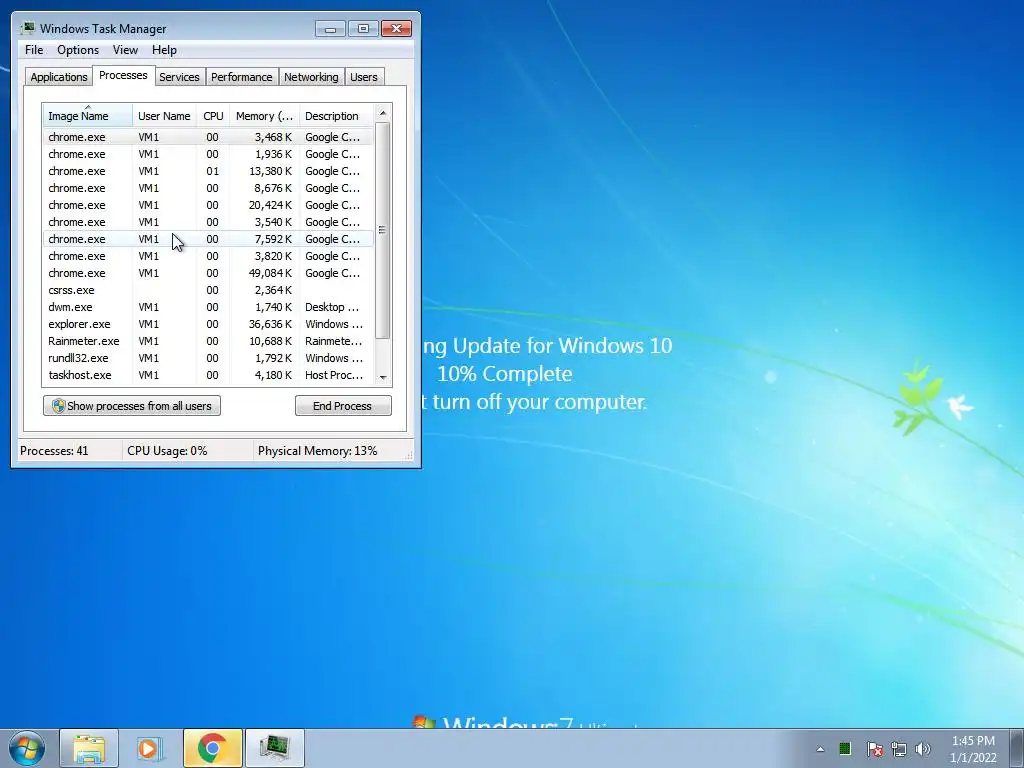Open the network tray icon
This screenshot has width=1024, height=768.
tap(899, 749)
